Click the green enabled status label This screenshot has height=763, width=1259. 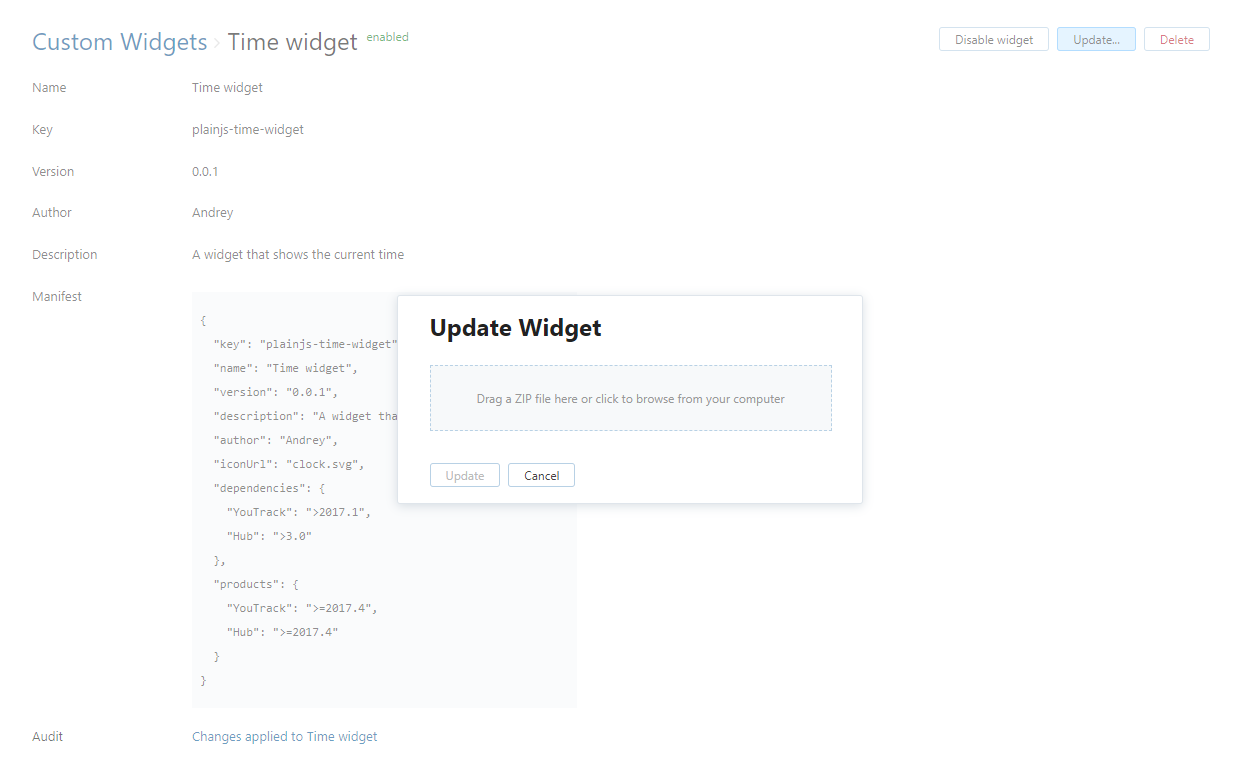coord(387,37)
